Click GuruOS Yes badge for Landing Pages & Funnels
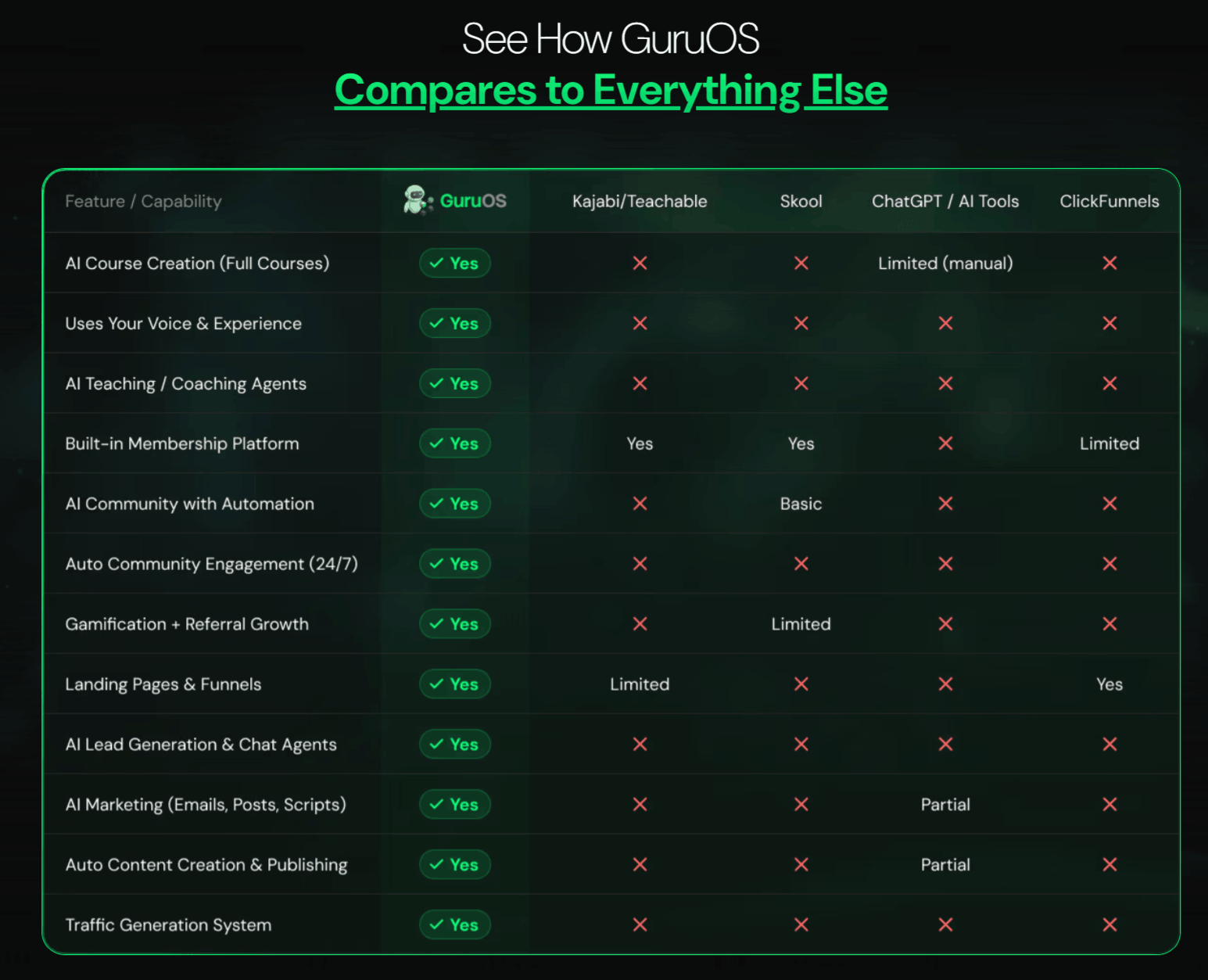 (x=455, y=684)
